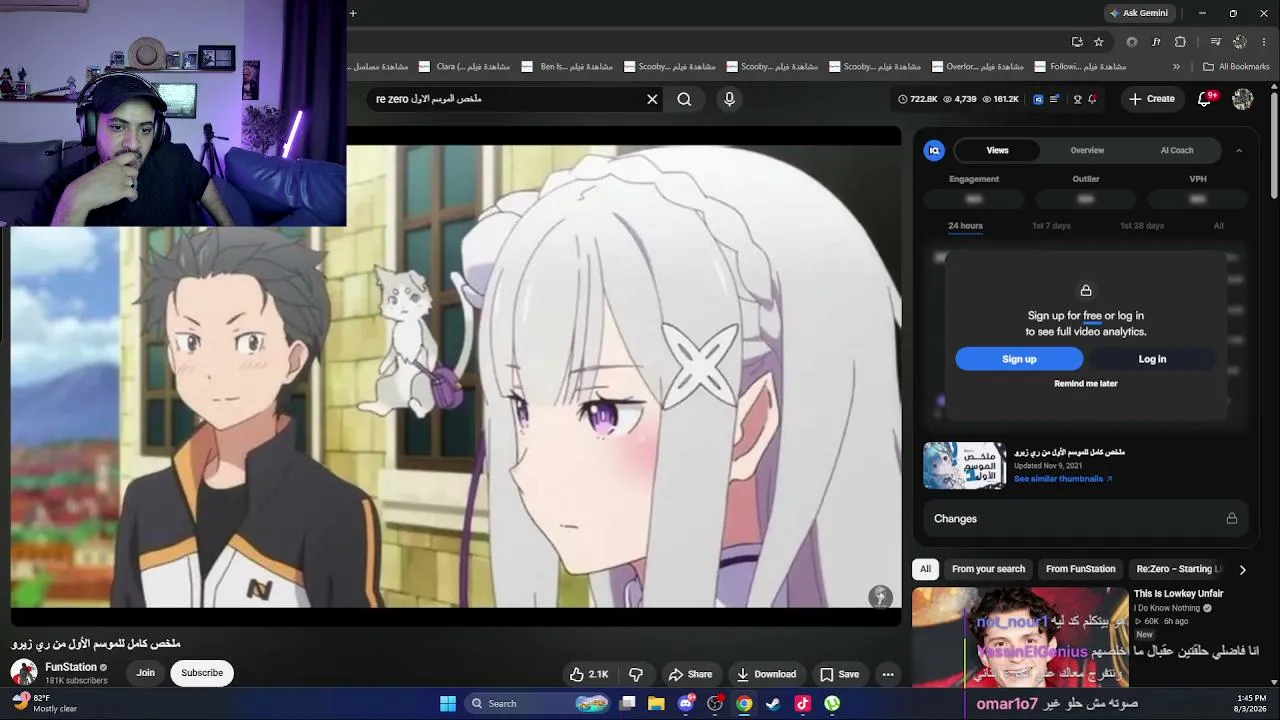
Task: Collapse the vidIQ panel with the chevron
Action: 1239,150
